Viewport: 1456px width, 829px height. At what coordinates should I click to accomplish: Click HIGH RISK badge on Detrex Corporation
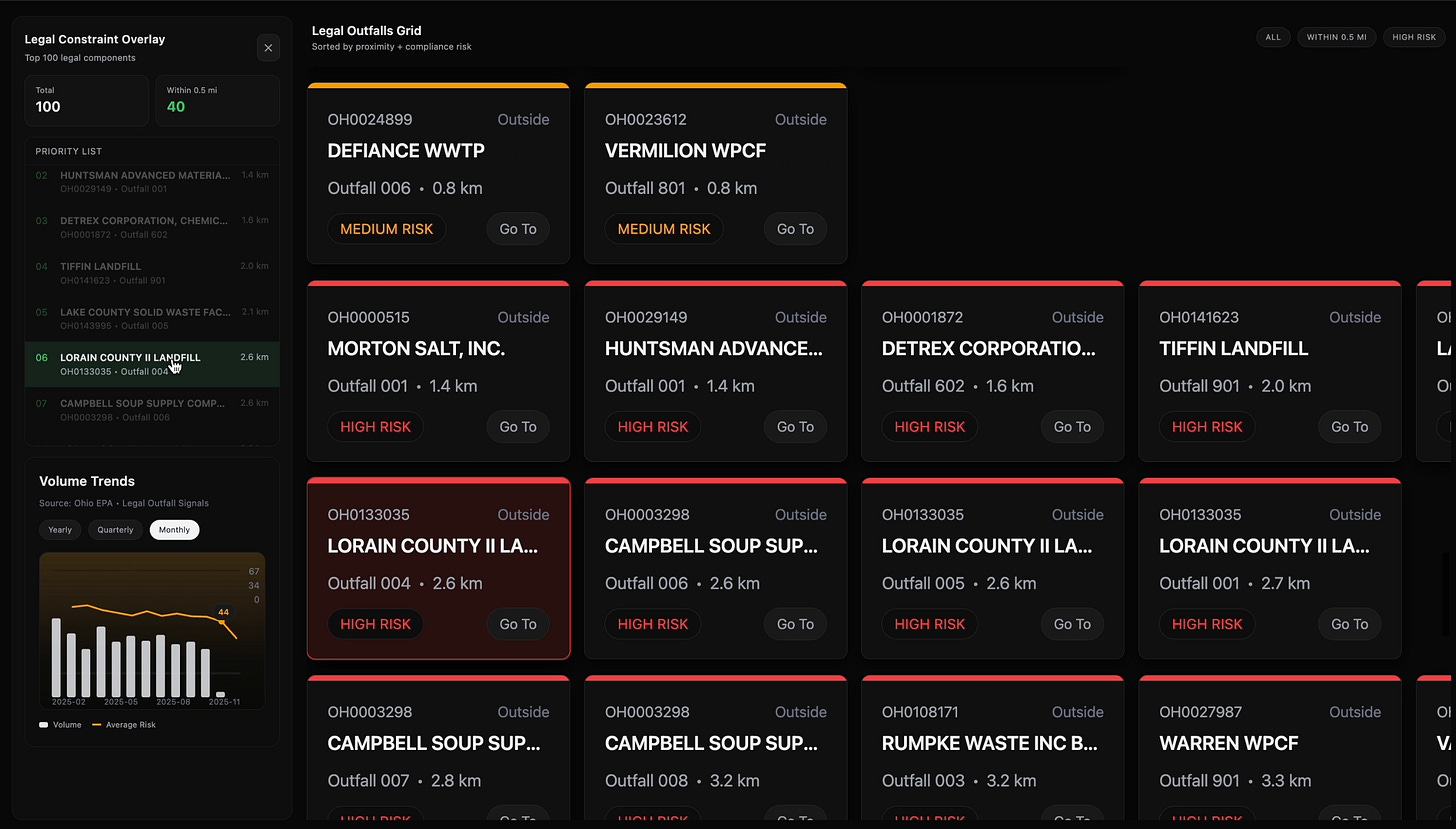tap(930, 427)
